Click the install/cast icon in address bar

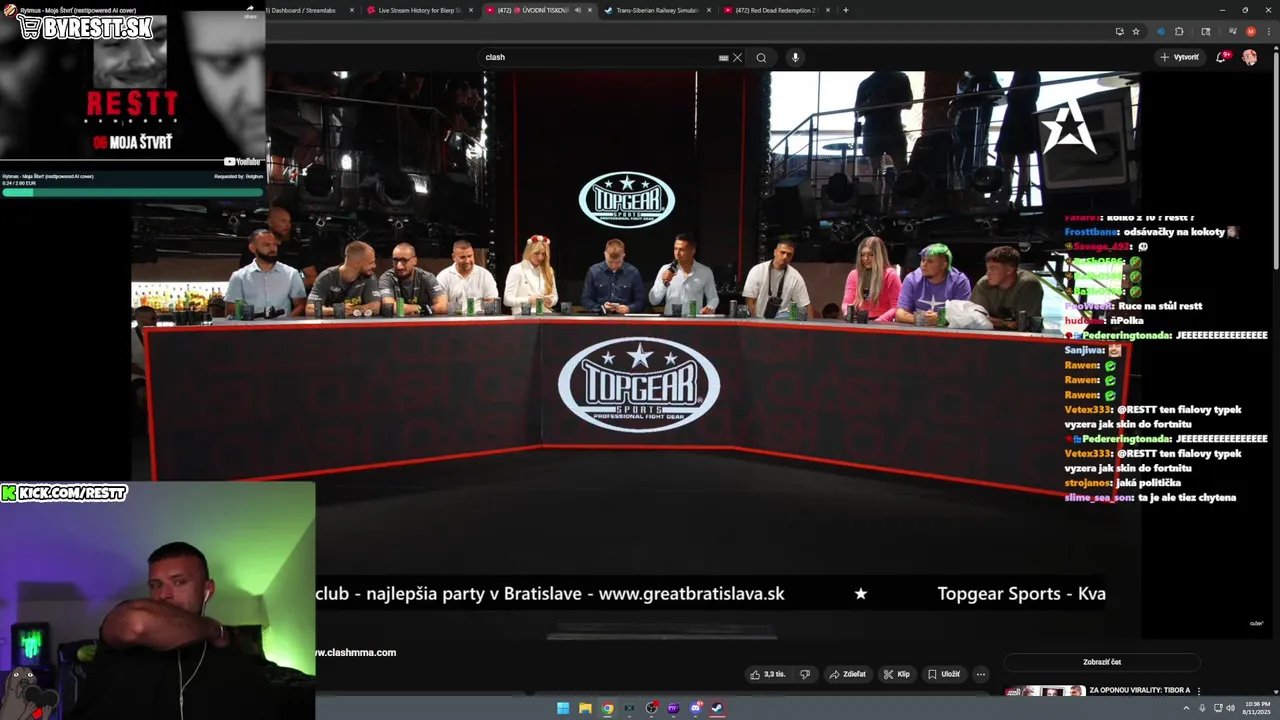(1119, 31)
